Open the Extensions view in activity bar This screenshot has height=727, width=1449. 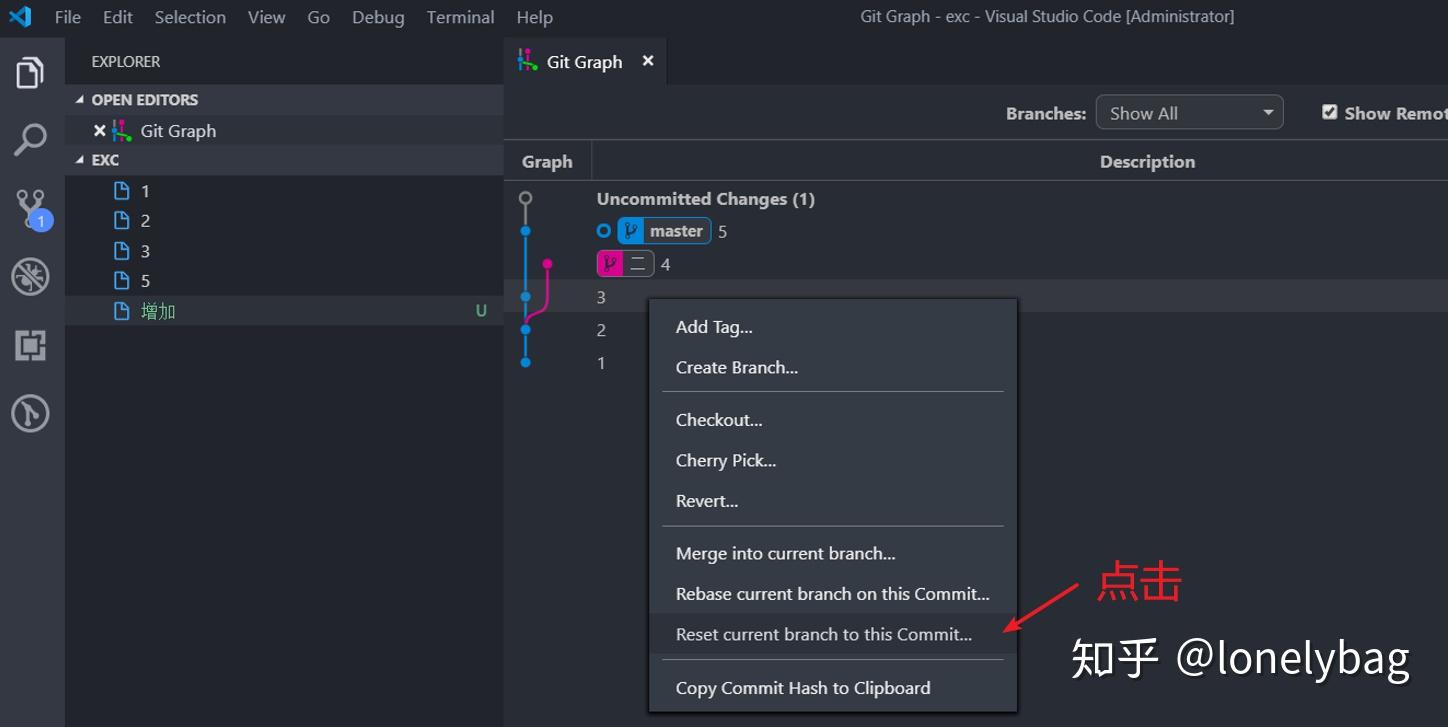pyautogui.click(x=31, y=346)
